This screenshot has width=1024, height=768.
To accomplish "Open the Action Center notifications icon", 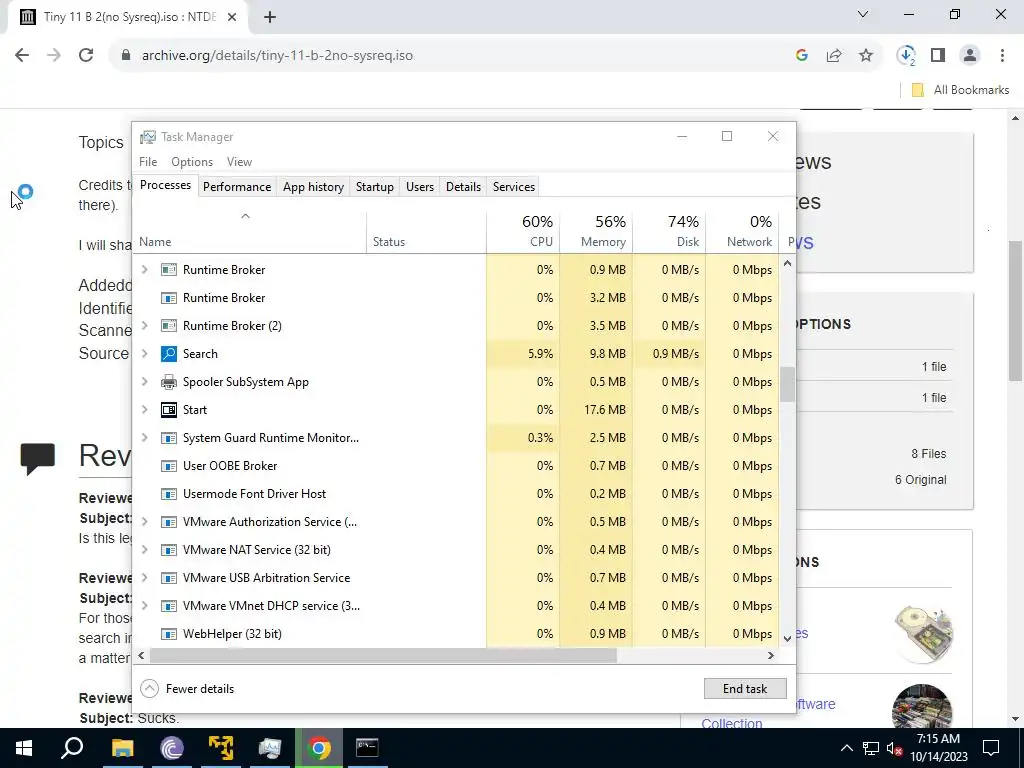I will [x=991, y=748].
